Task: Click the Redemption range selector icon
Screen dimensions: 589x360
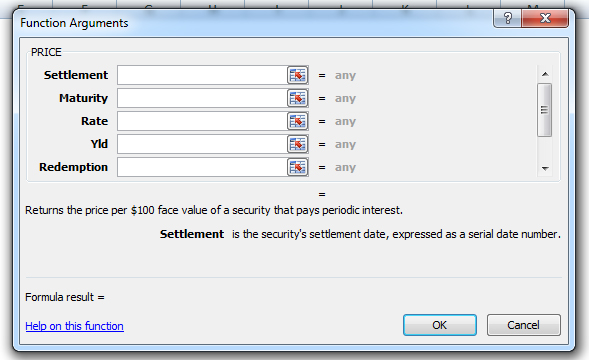Action: coord(298,167)
